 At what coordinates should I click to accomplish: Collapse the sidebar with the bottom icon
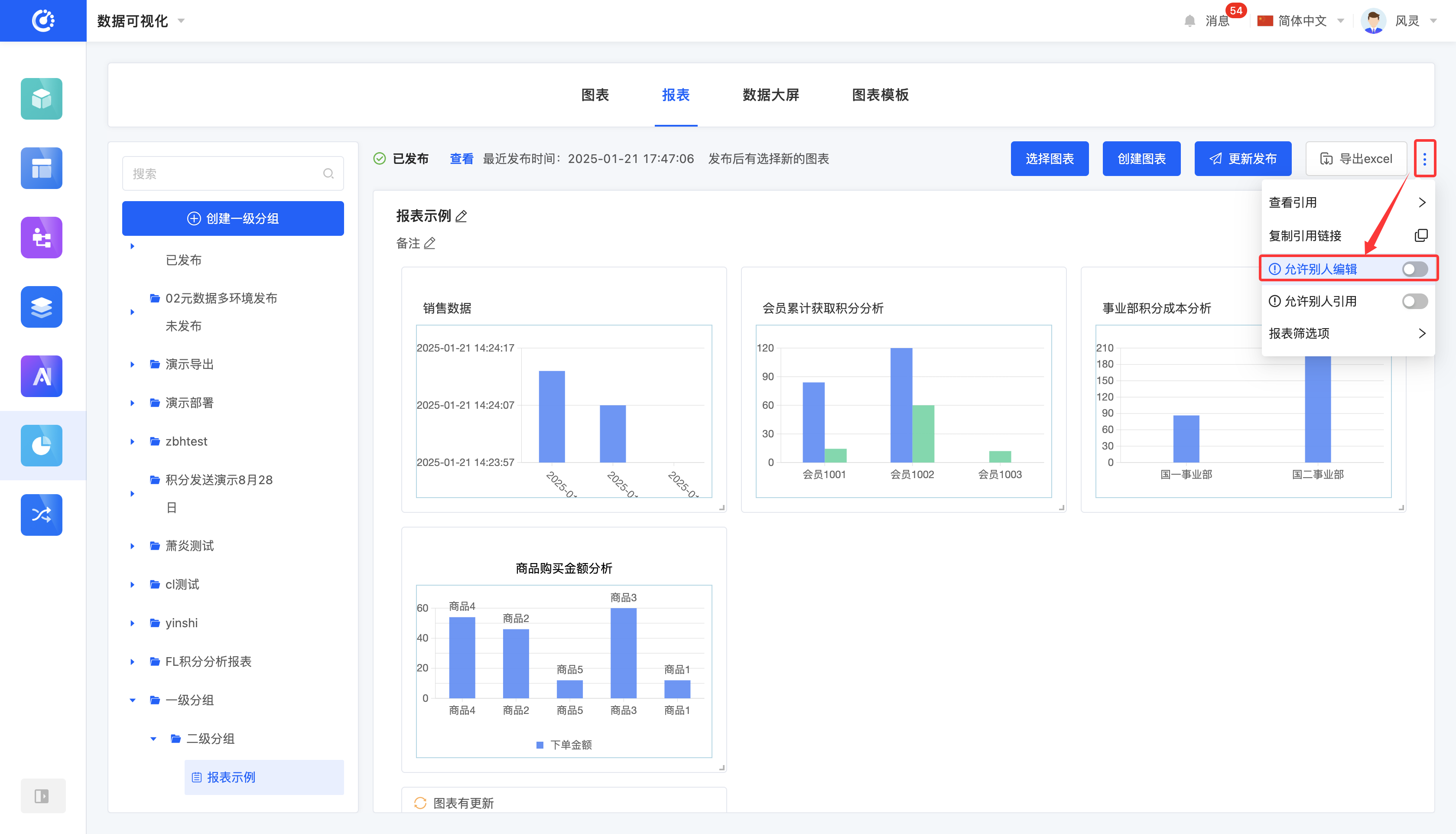coord(42,795)
